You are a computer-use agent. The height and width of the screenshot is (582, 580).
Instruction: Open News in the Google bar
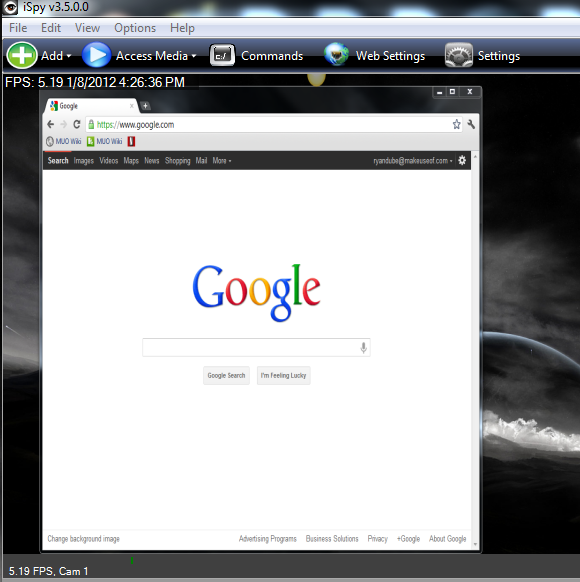click(151, 161)
